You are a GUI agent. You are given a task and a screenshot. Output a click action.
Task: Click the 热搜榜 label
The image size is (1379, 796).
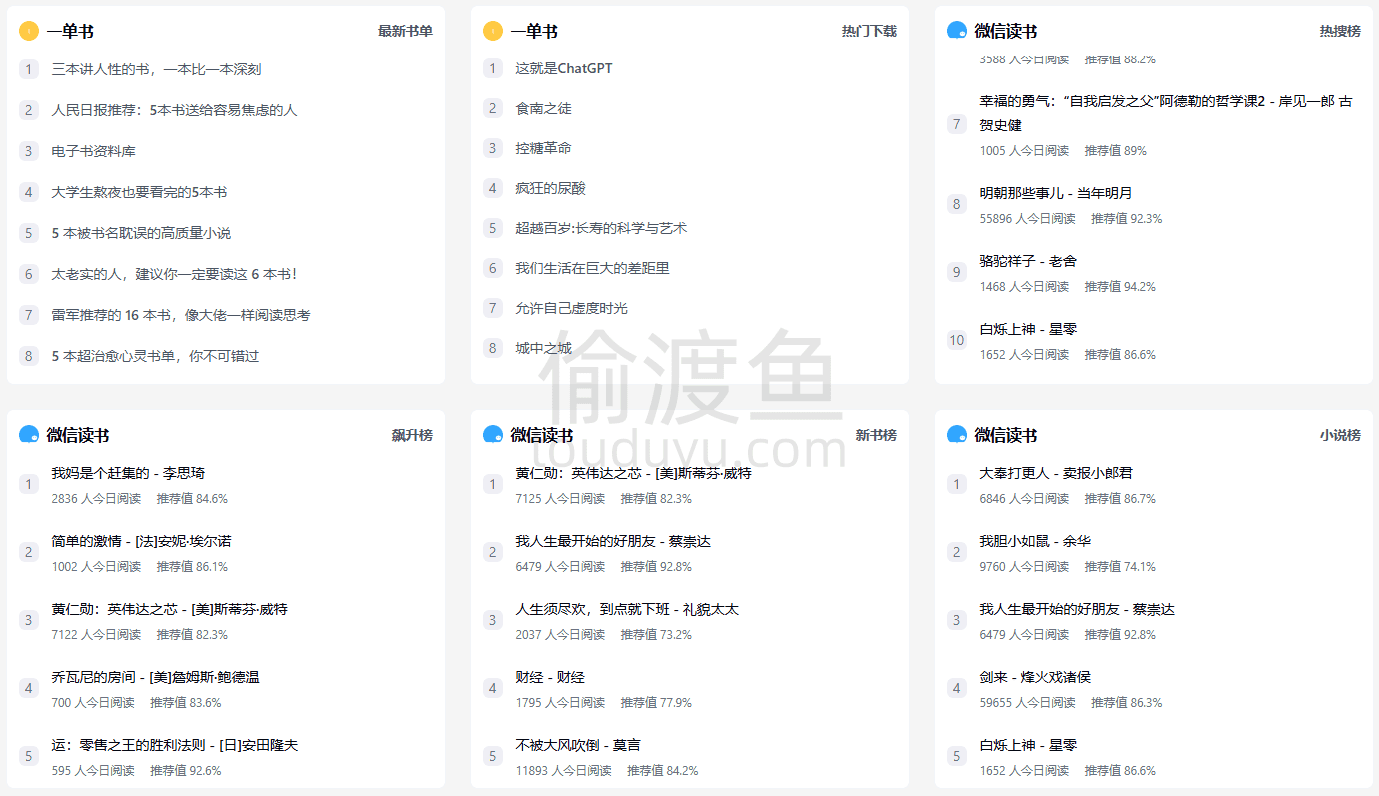point(1340,31)
